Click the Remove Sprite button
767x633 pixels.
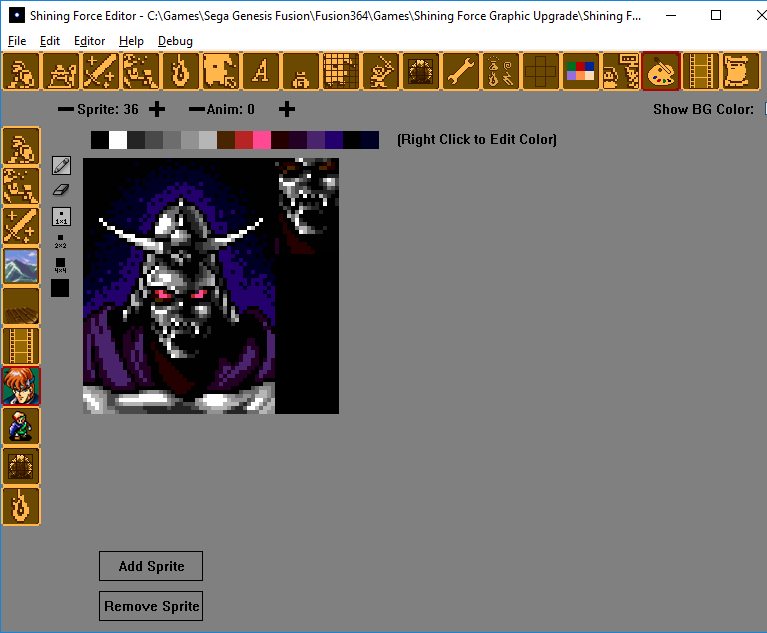tap(151, 606)
